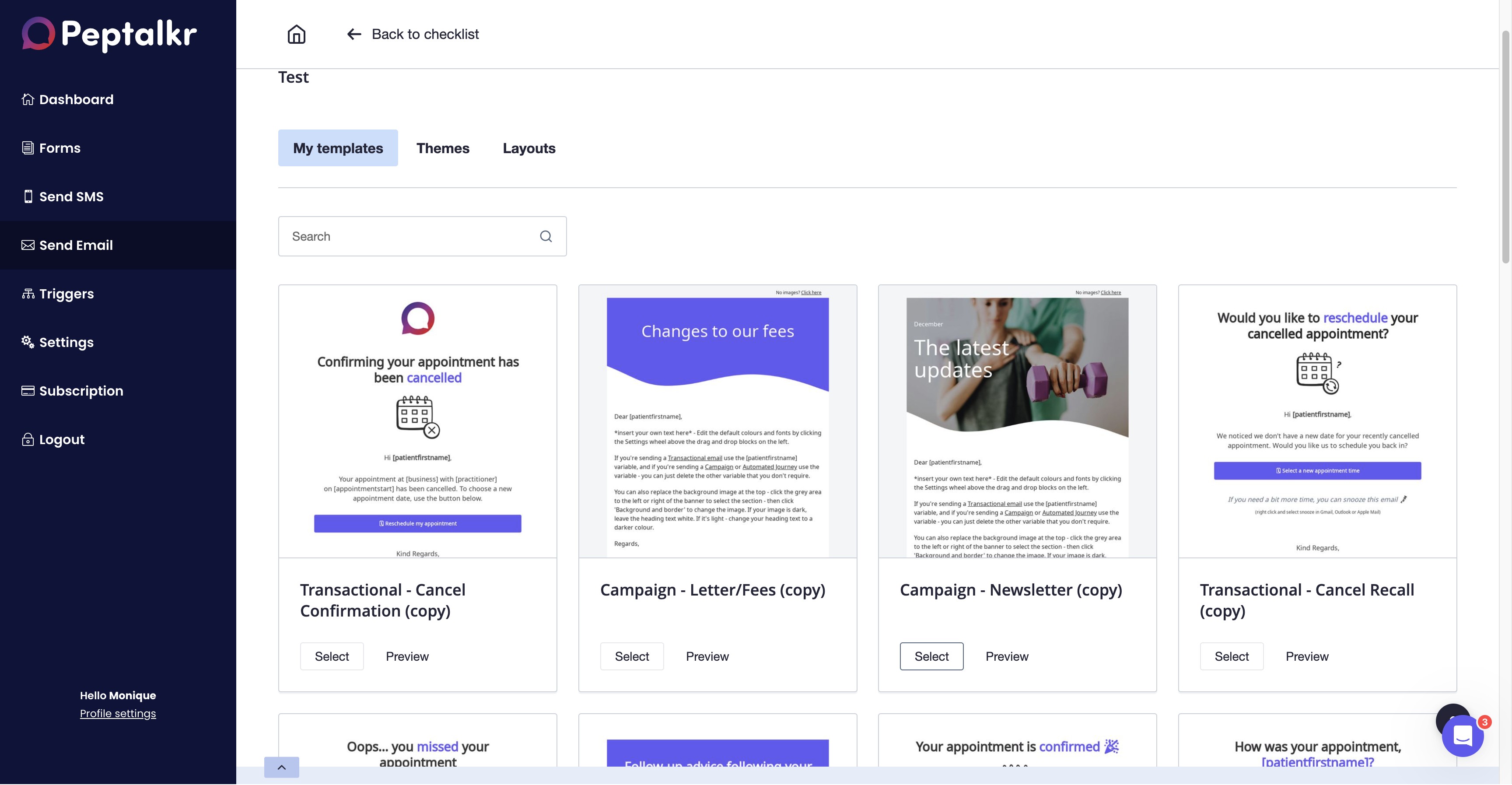Expand the bottom chevron-up button

[x=281, y=767]
